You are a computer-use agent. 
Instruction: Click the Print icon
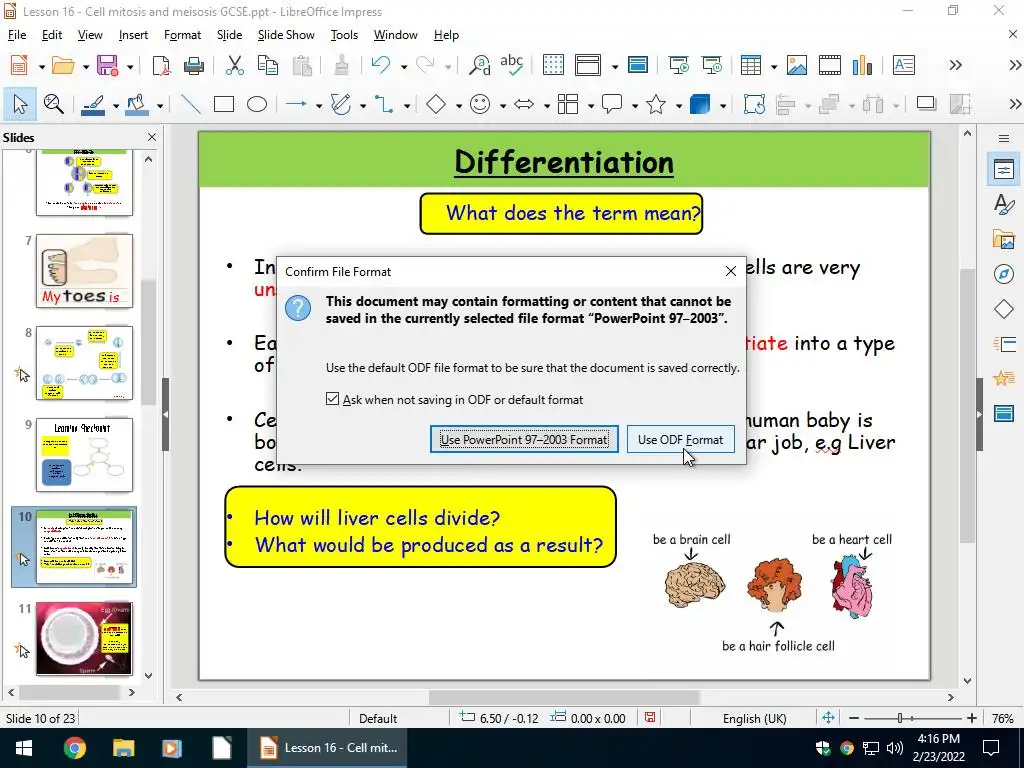[194, 65]
